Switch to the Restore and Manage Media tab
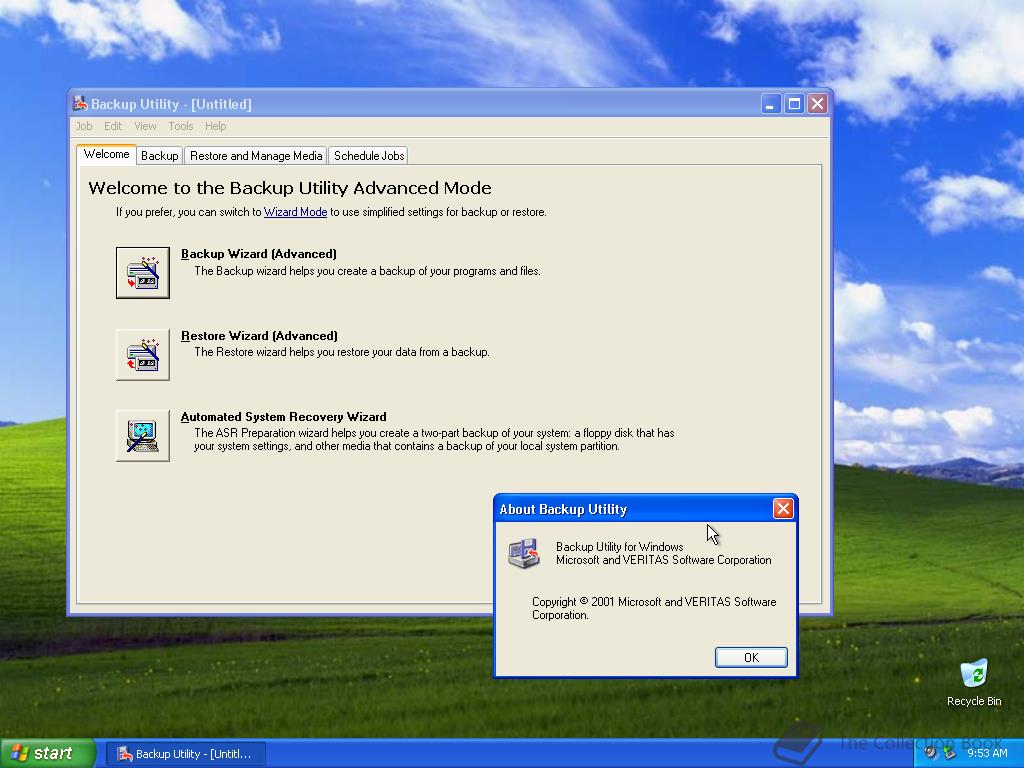This screenshot has height=768, width=1024. tap(256, 155)
